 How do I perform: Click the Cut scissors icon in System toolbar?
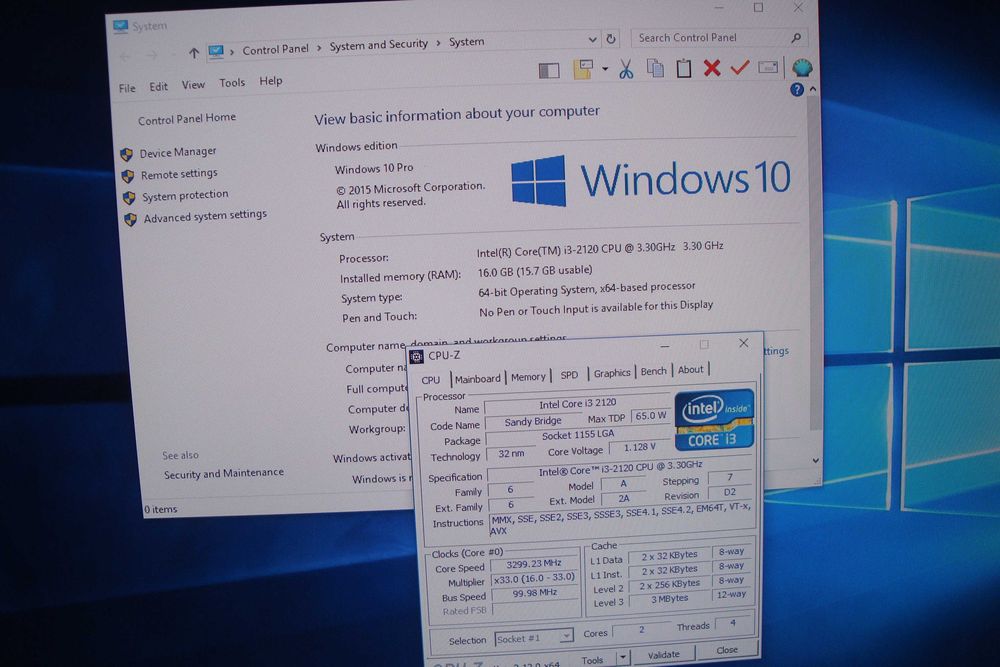[x=626, y=68]
